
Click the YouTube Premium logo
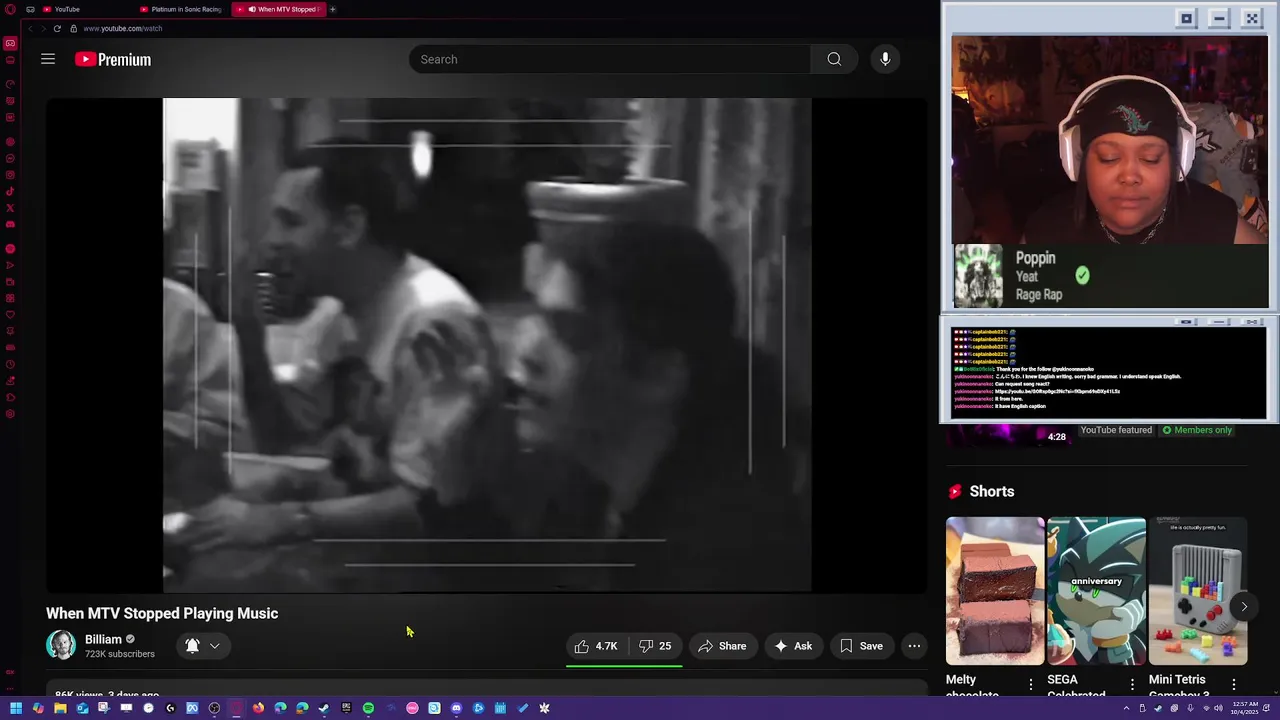113,59
